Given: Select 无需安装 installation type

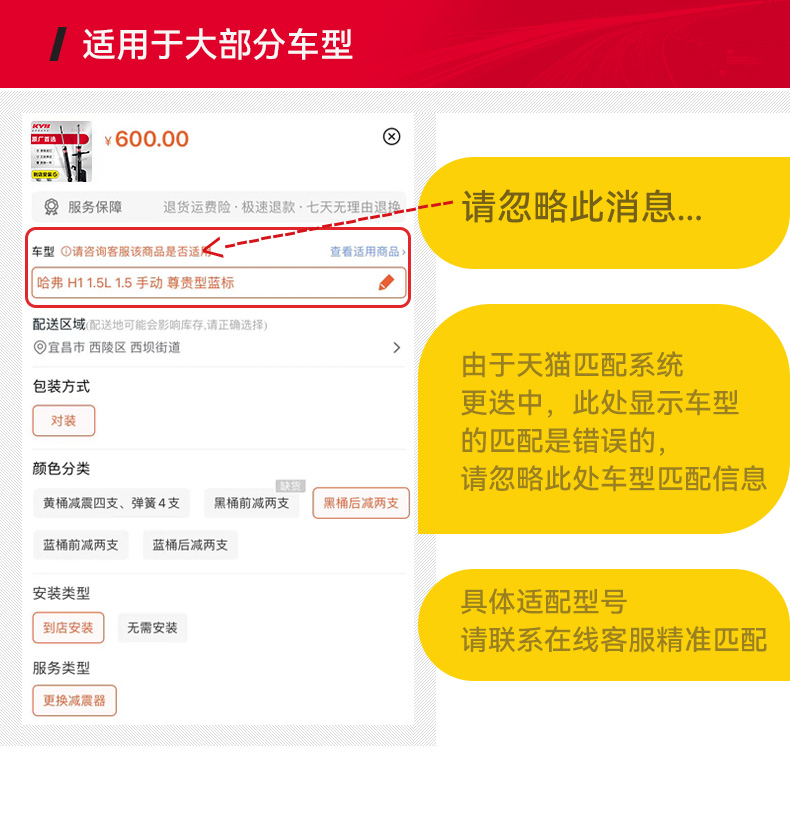Looking at the screenshot, I should coord(153,627).
